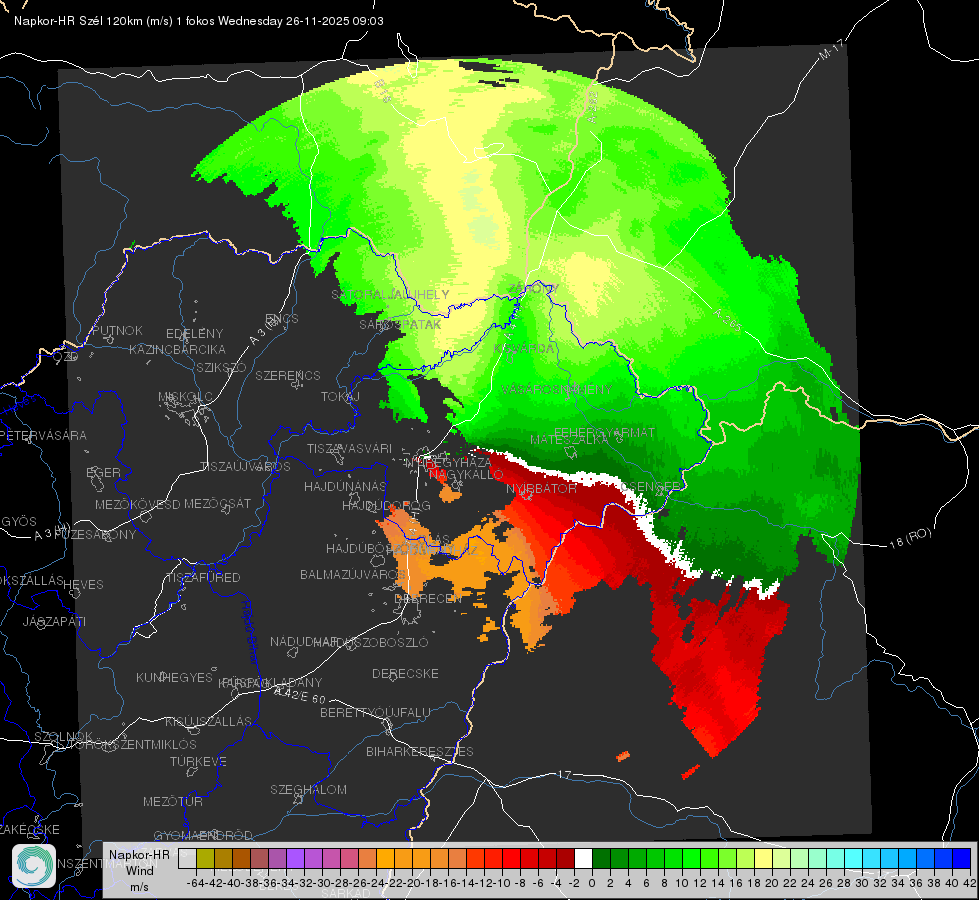Click the MEZŐCSÁT label
This screenshot has width=979, height=900.
click(217, 503)
